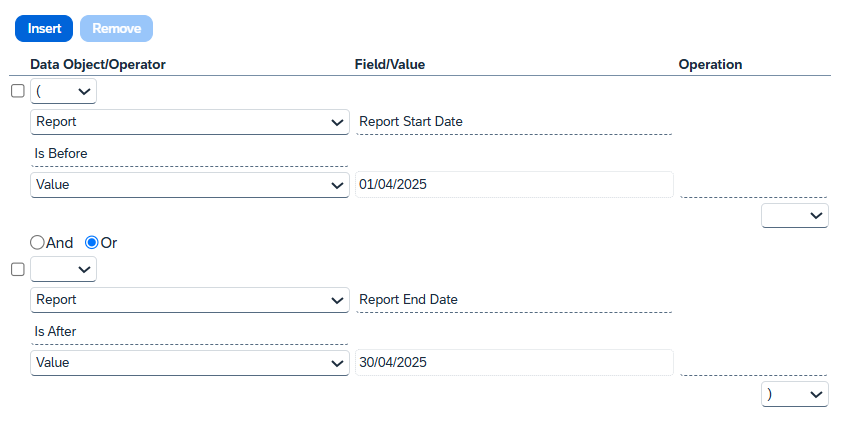Click the Insert button
This screenshot has width=858, height=422.
point(44,28)
